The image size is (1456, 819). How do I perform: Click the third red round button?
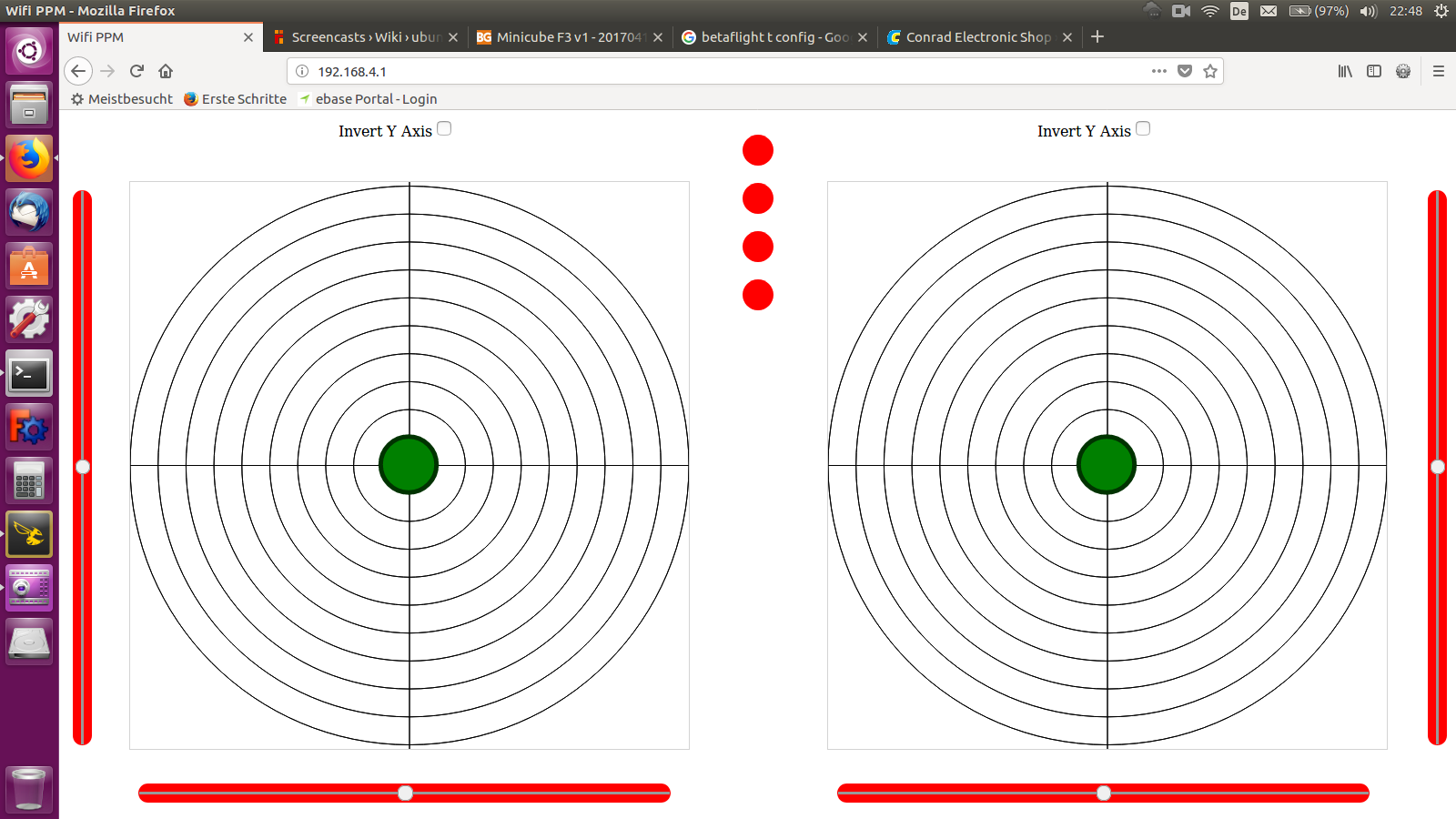coord(758,247)
